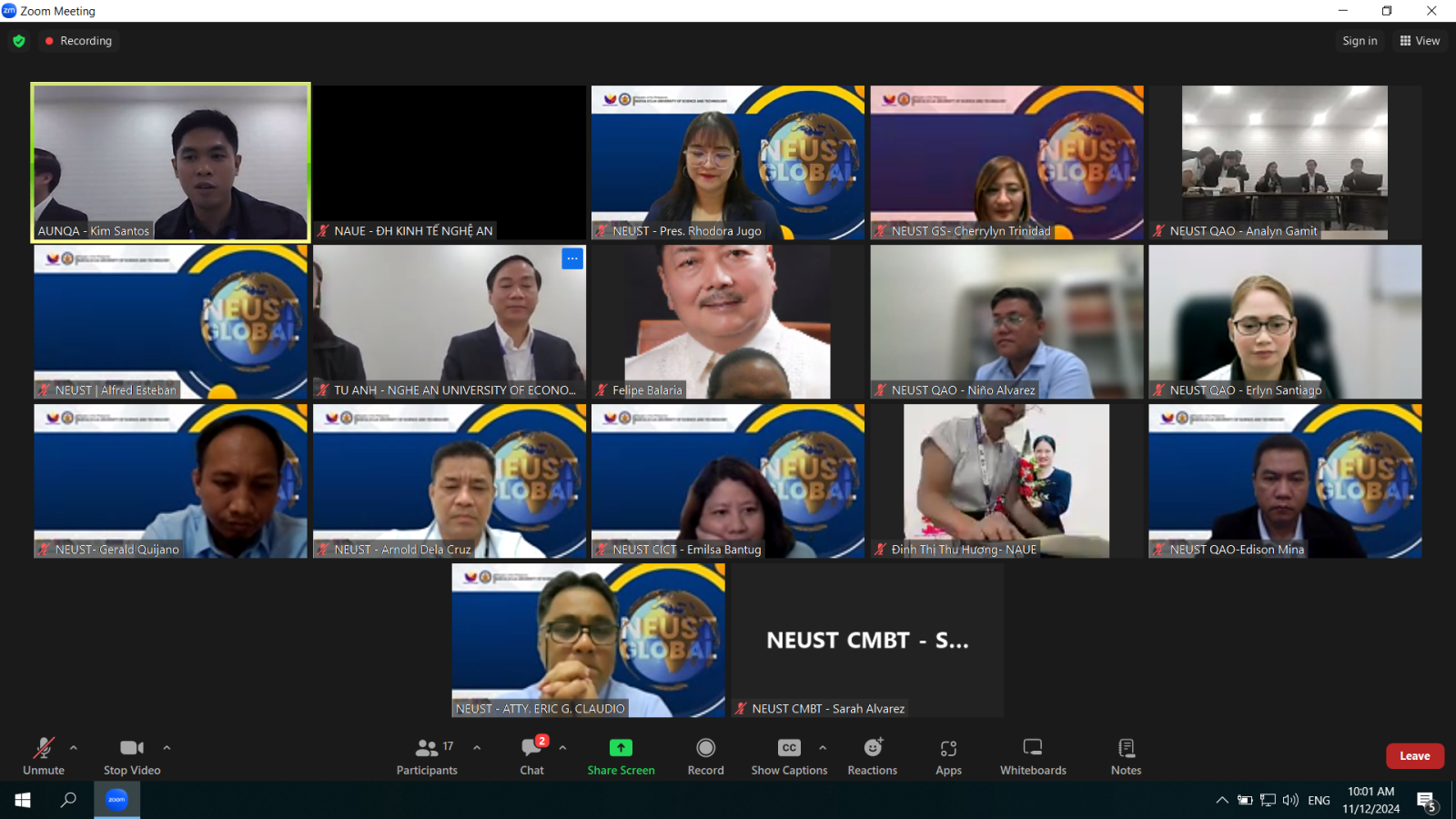Image resolution: width=1456 pixels, height=819 pixels.
Task: Click the Zoom logo in title bar
Action: pyautogui.click(x=9, y=11)
